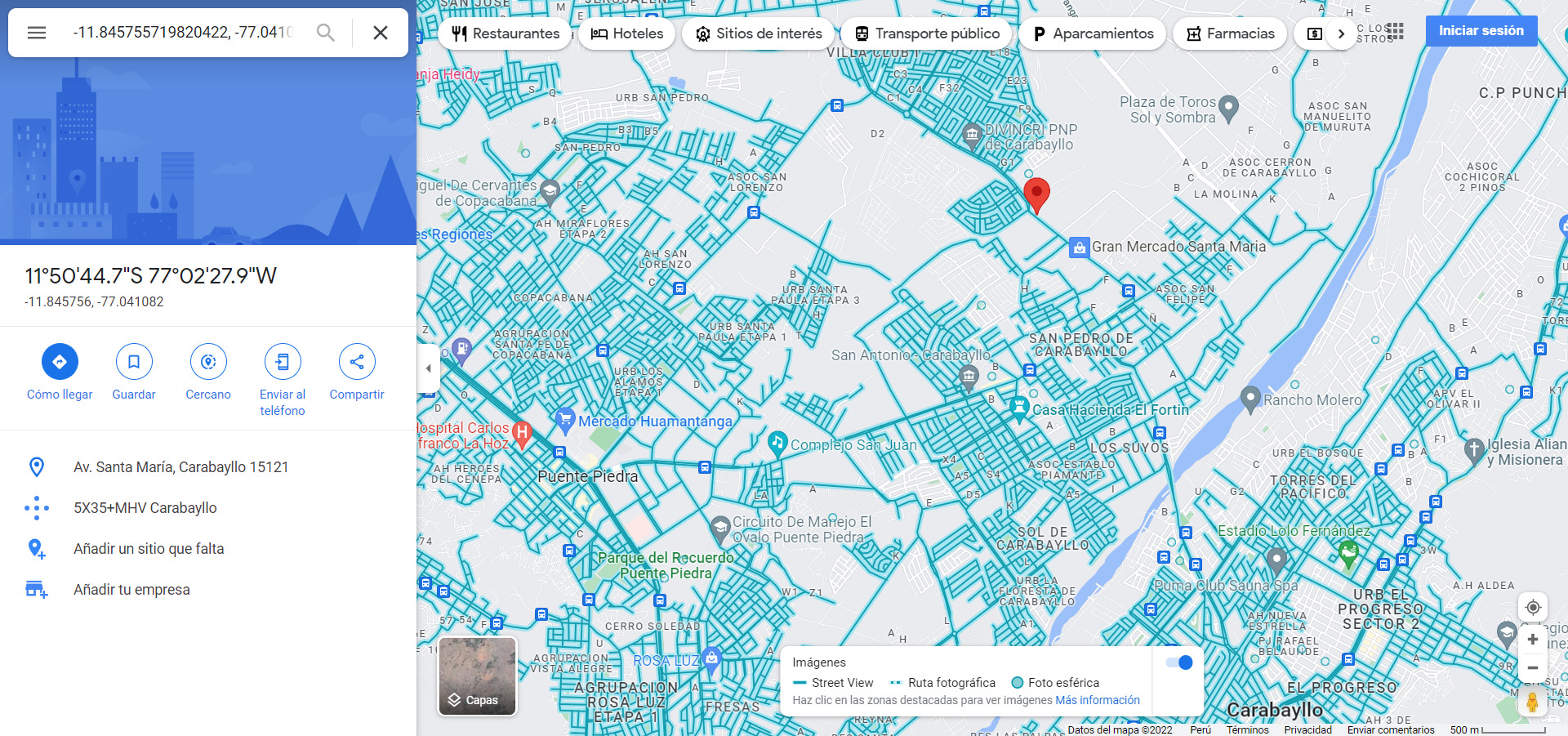Click the Casa Hacienda El Fortin marker

point(1018,408)
